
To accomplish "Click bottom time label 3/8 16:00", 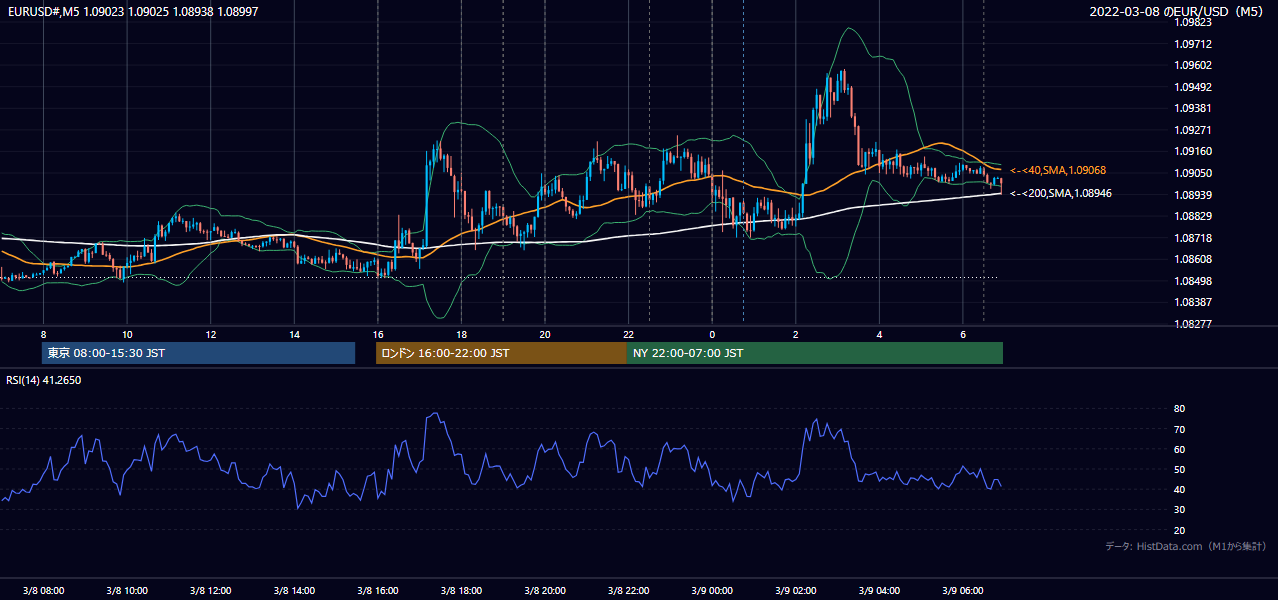I will click(x=377, y=591).
